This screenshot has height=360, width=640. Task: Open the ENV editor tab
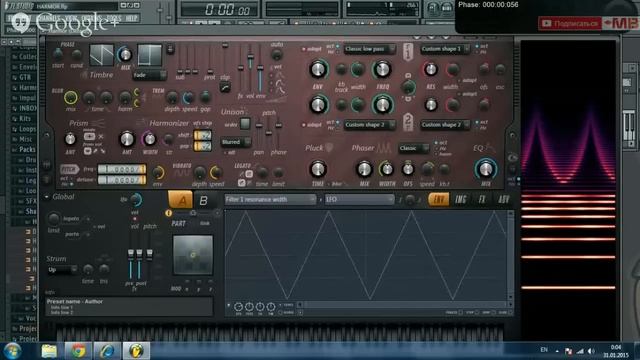pyautogui.click(x=439, y=200)
